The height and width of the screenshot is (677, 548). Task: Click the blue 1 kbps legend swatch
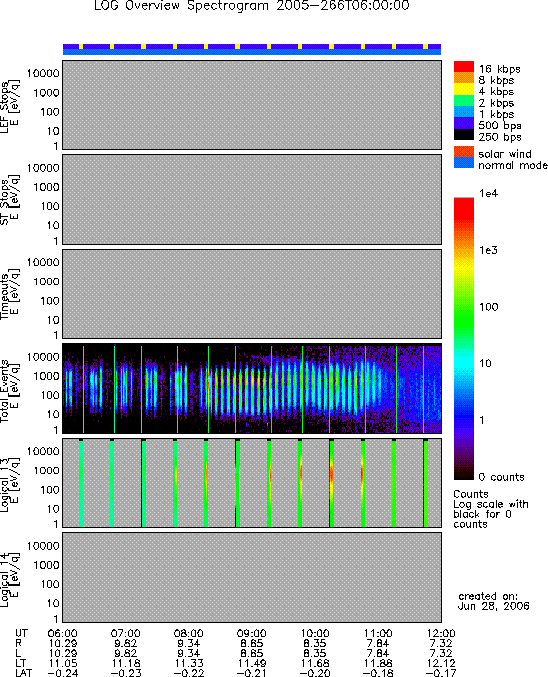click(x=464, y=112)
